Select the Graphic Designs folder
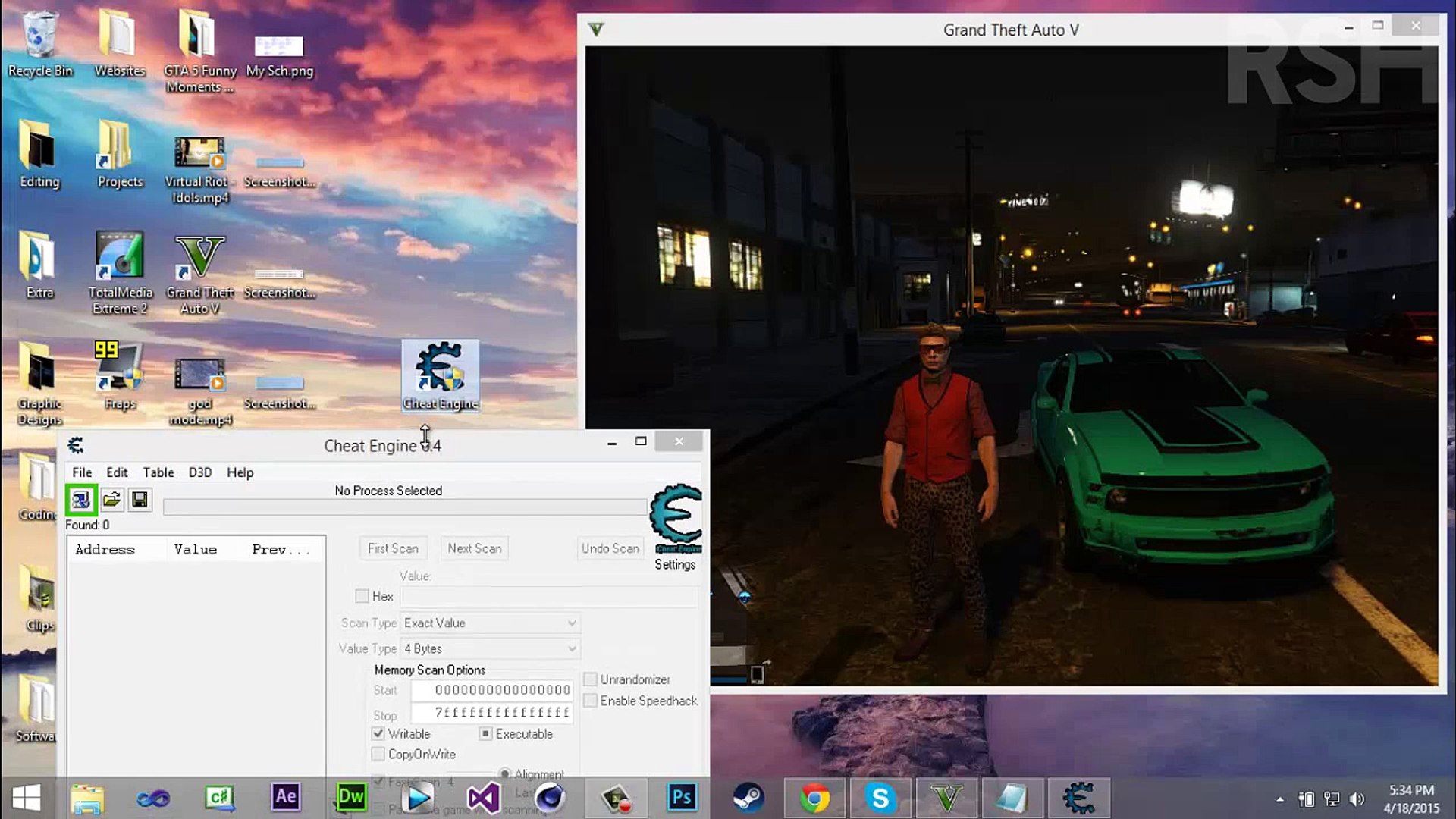The image size is (1456, 819). 39,384
